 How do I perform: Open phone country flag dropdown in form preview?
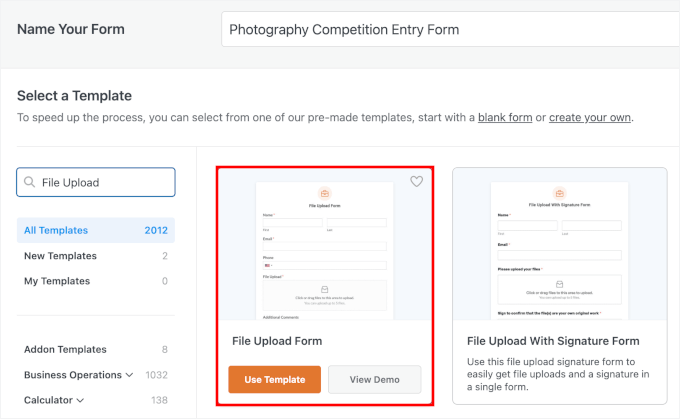[268, 266]
